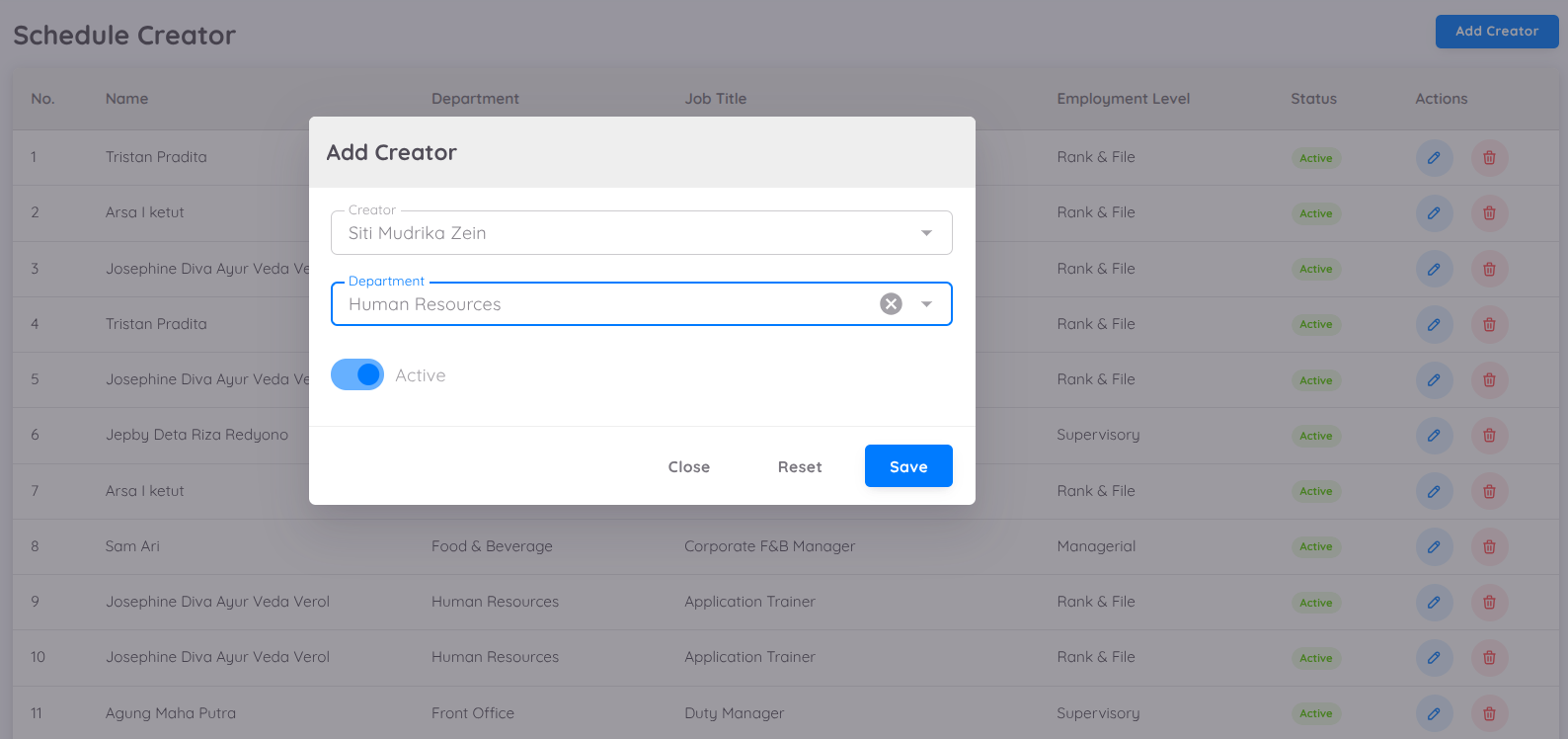1568x739 pixels.
Task: Click the Add Creator button at top
Action: pos(1496,32)
